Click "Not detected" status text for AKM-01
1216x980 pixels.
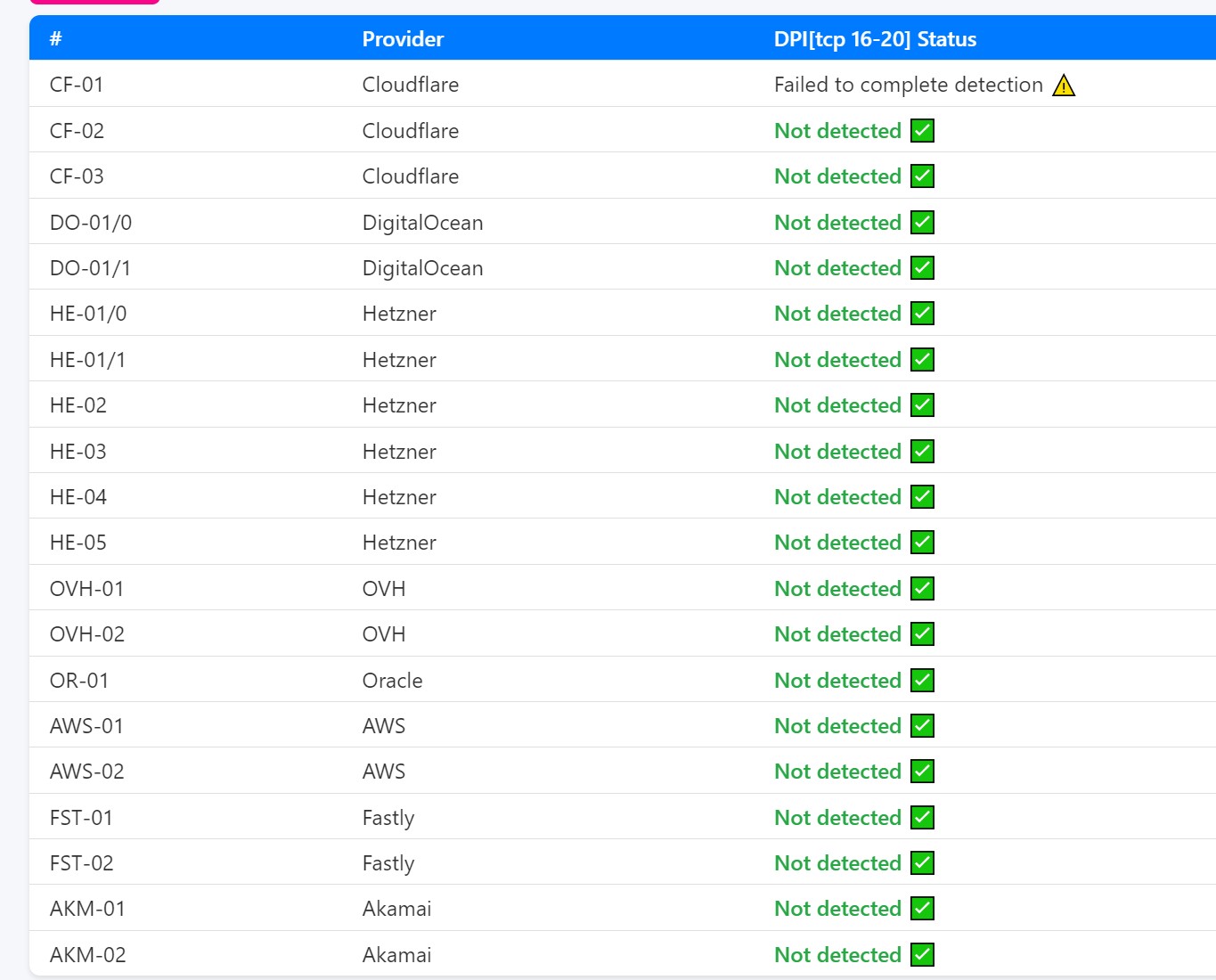(x=838, y=909)
